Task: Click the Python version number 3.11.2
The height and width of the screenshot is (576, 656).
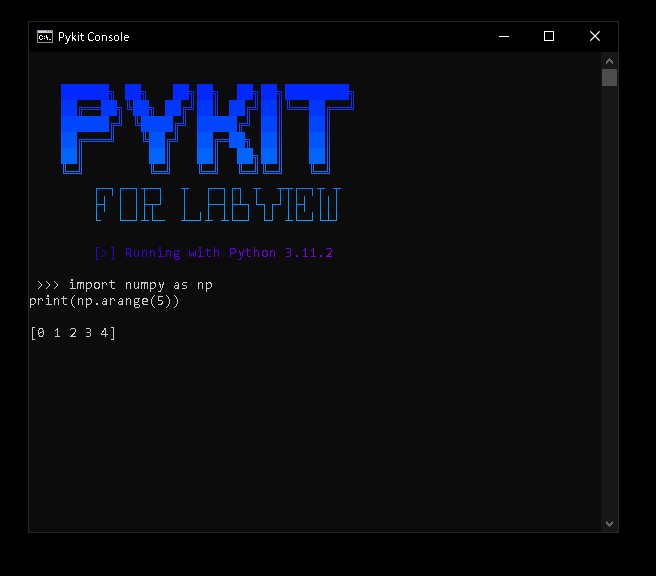Action: pyautogui.click(x=309, y=253)
